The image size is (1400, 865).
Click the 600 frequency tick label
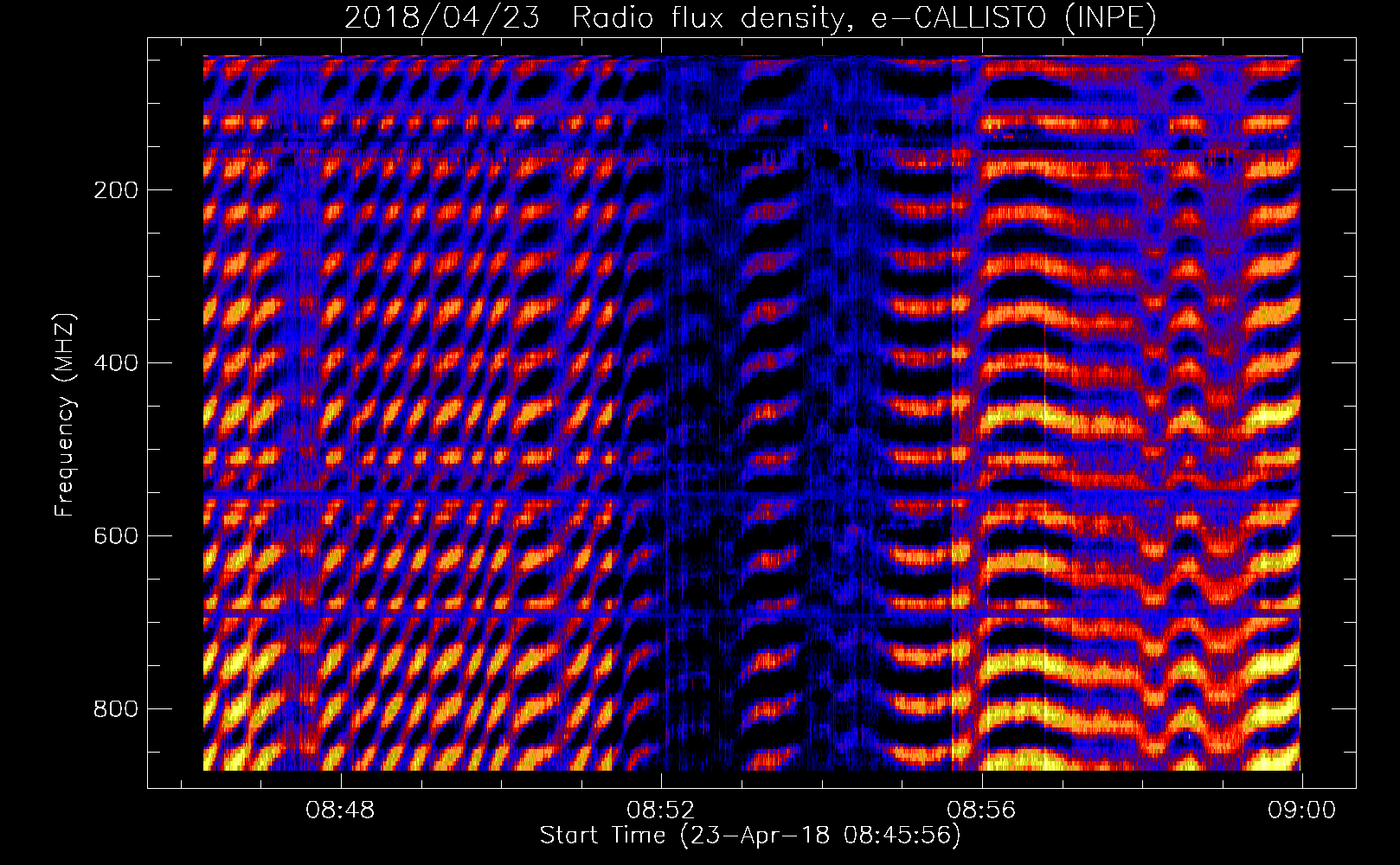pos(116,536)
